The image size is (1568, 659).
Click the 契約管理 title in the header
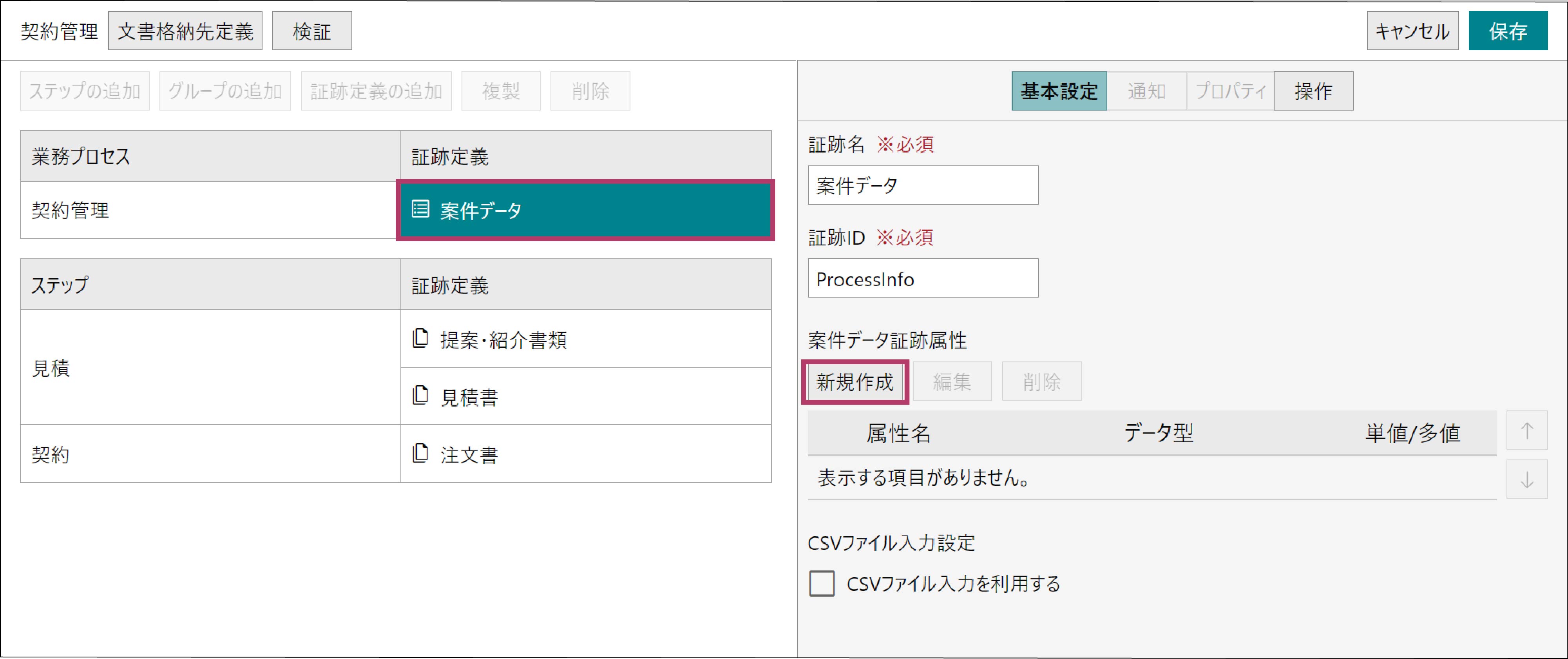click(59, 31)
